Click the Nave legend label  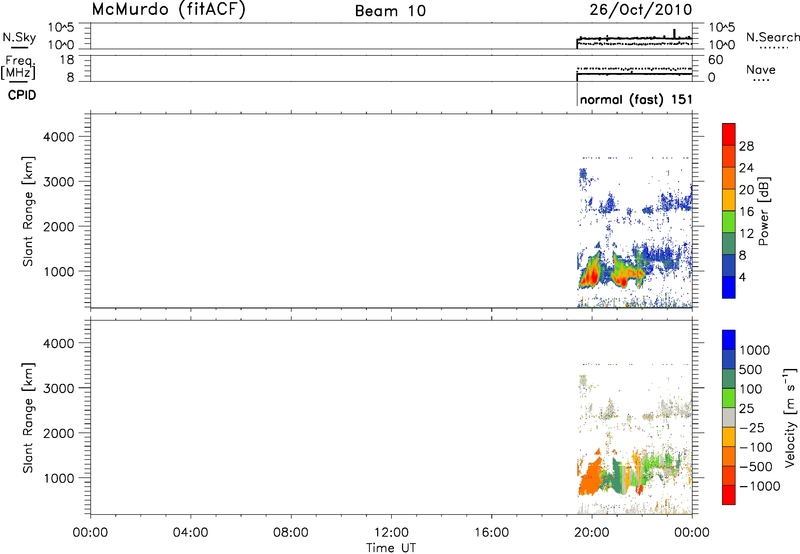[761, 69]
